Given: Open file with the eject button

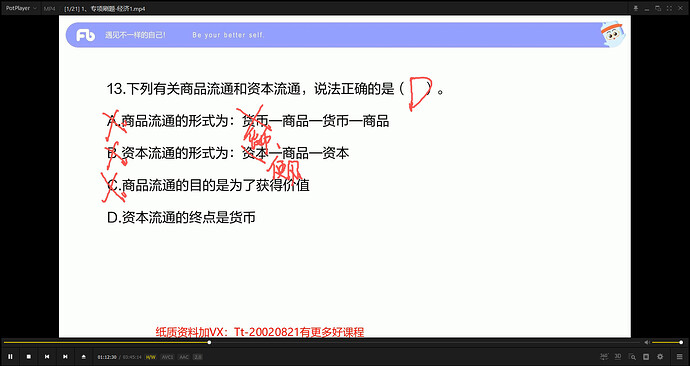Looking at the screenshot, I should point(84,357).
